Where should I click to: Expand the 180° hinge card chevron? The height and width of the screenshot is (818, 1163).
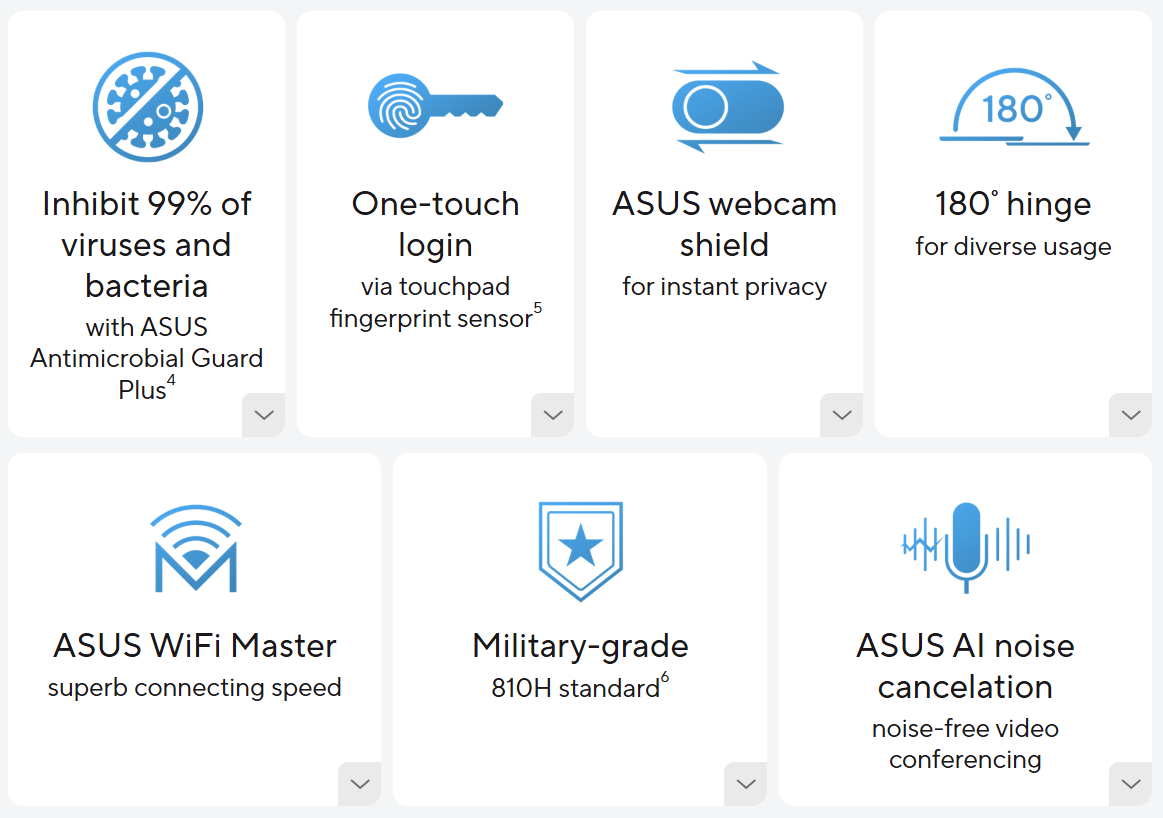[1130, 415]
